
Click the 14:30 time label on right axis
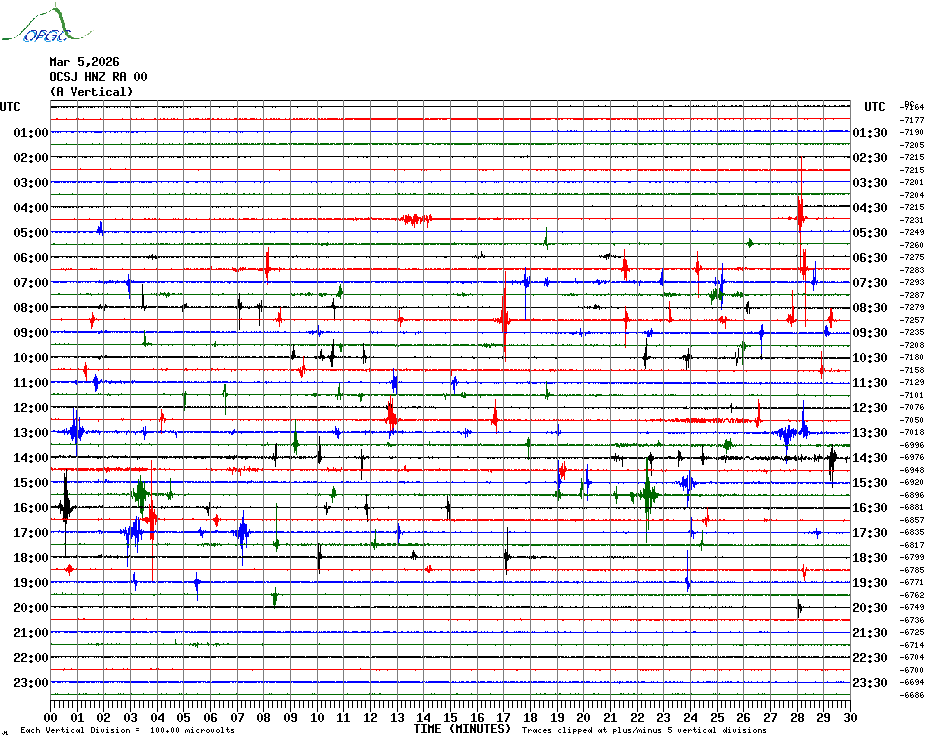coord(869,458)
